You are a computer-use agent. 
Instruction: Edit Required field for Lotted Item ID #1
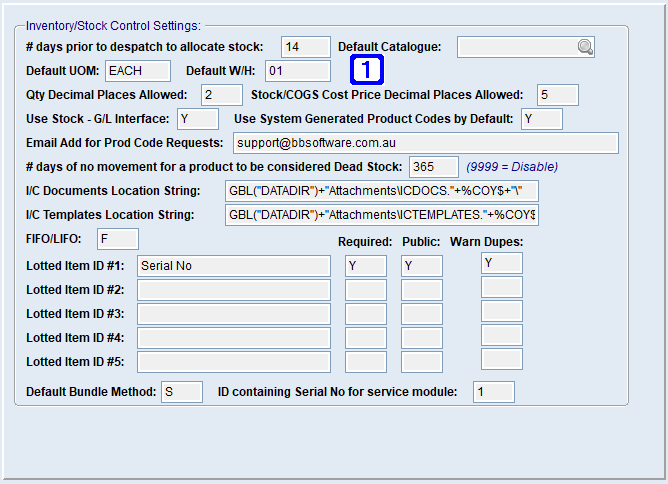point(366,266)
